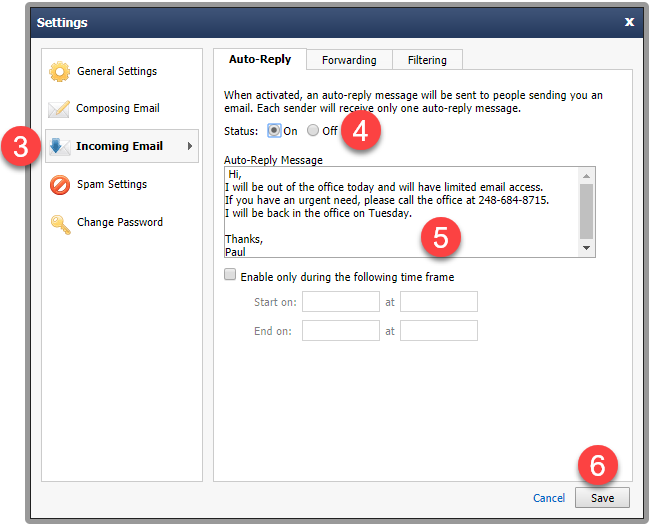
Task: Open the Filtering tab
Action: [x=427, y=60]
